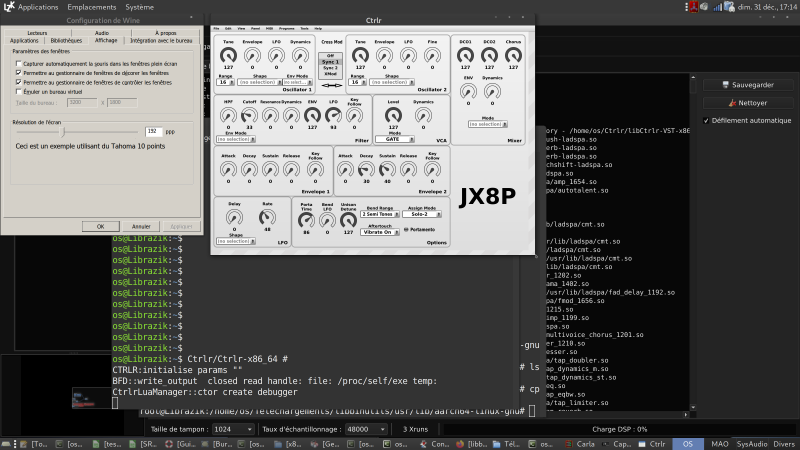Viewport: 800px width, 450px height.
Task: Toggle window manager decorate windows checkbox
Action: coord(19,73)
